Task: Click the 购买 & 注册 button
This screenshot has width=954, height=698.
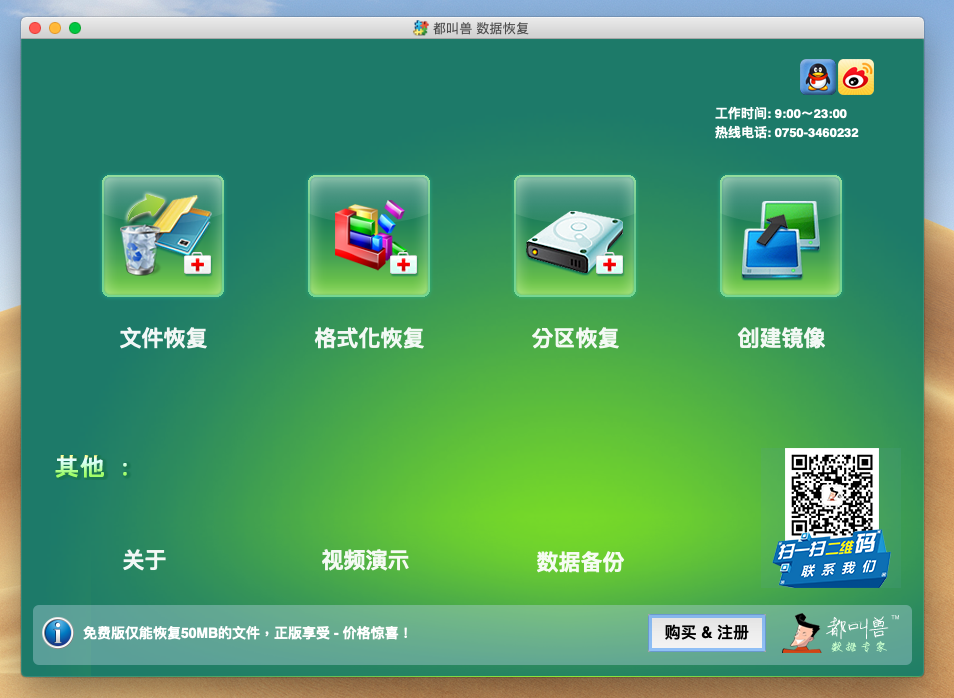Action: tap(706, 633)
